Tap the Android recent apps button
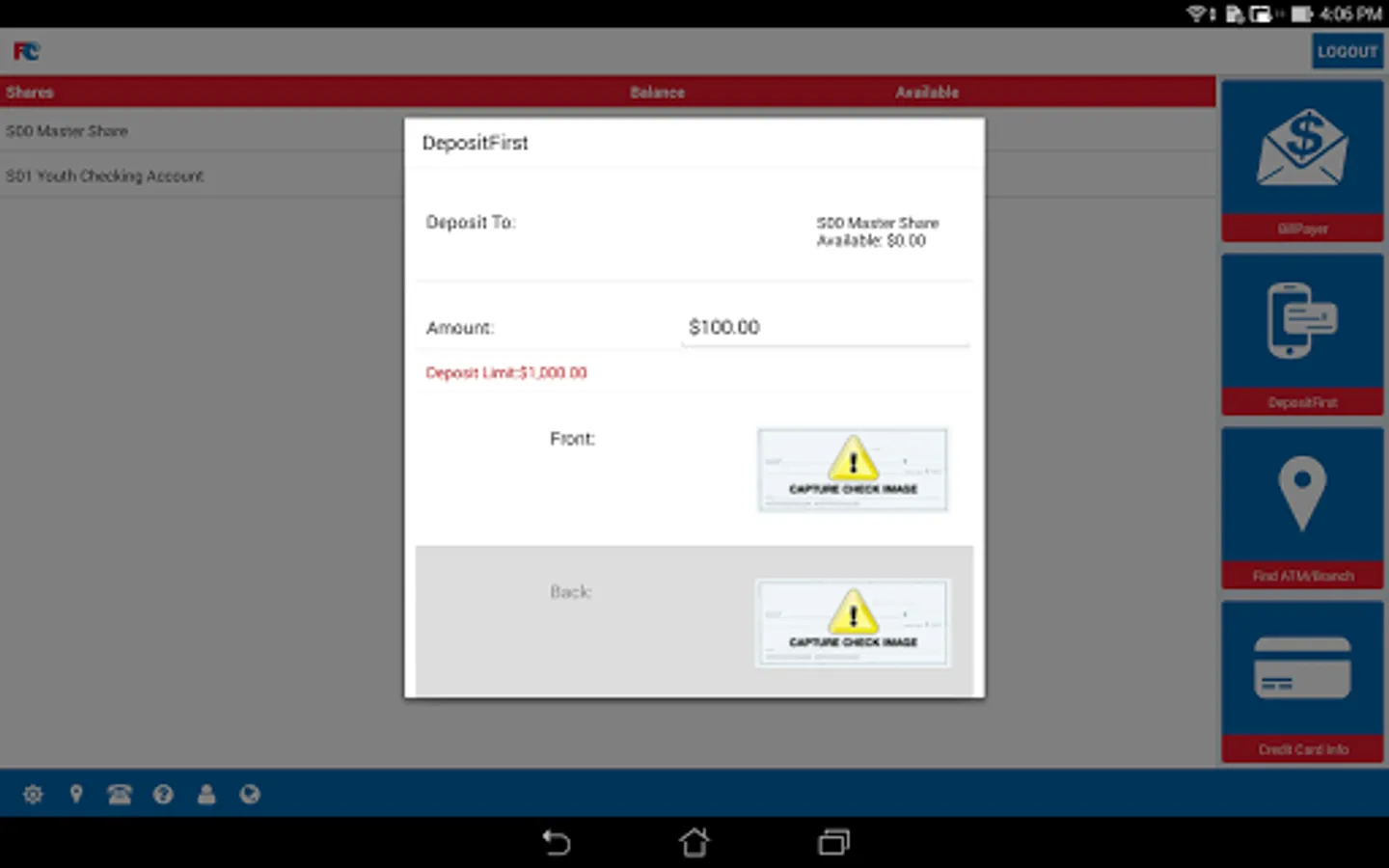This screenshot has width=1389, height=868. pyautogui.click(x=833, y=842)
